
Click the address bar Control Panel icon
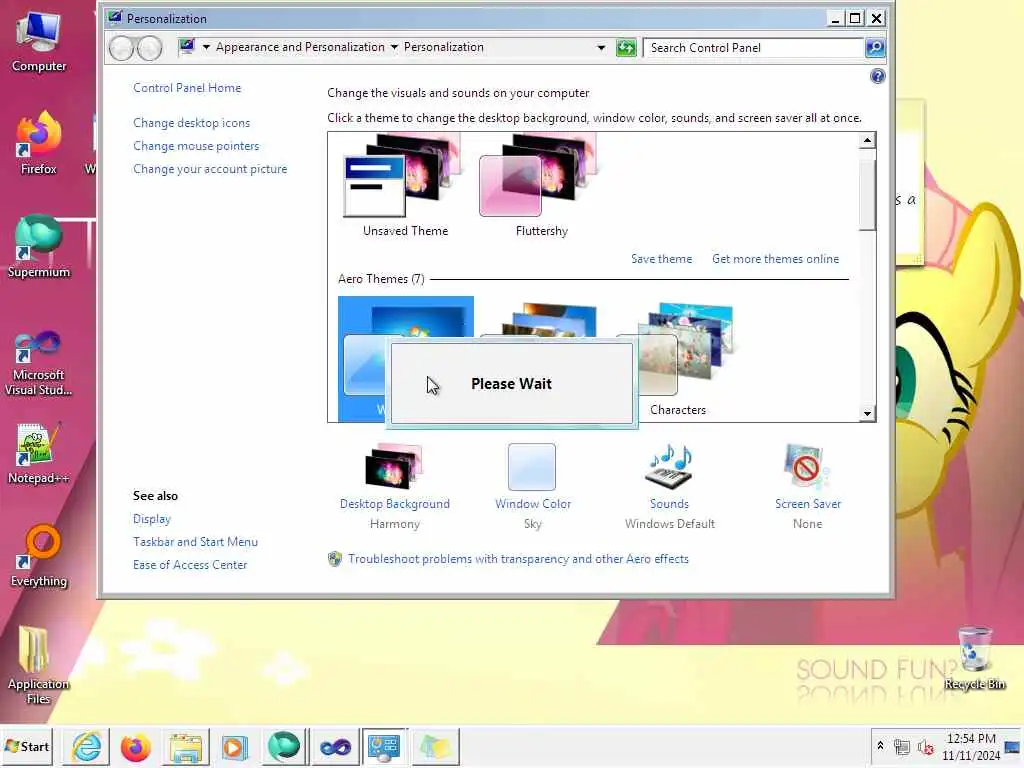pyautogui.click(x=187, y=47)
